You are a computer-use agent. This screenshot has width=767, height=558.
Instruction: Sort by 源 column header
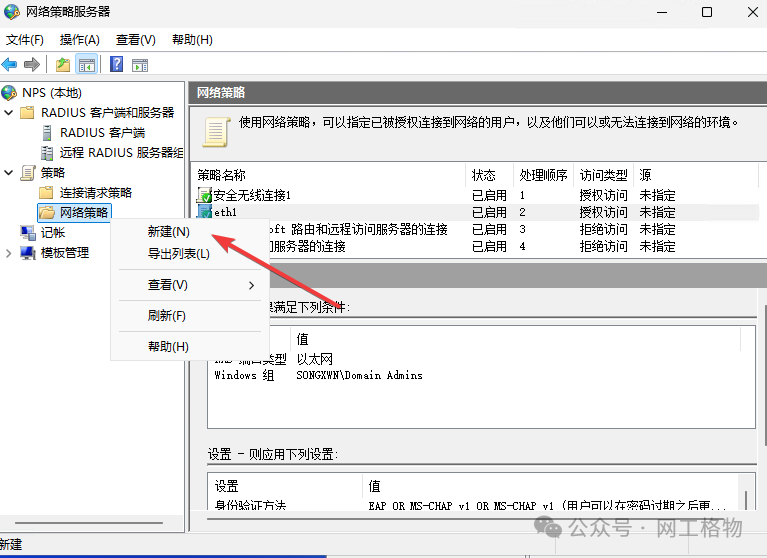click(x=696, y=175)
